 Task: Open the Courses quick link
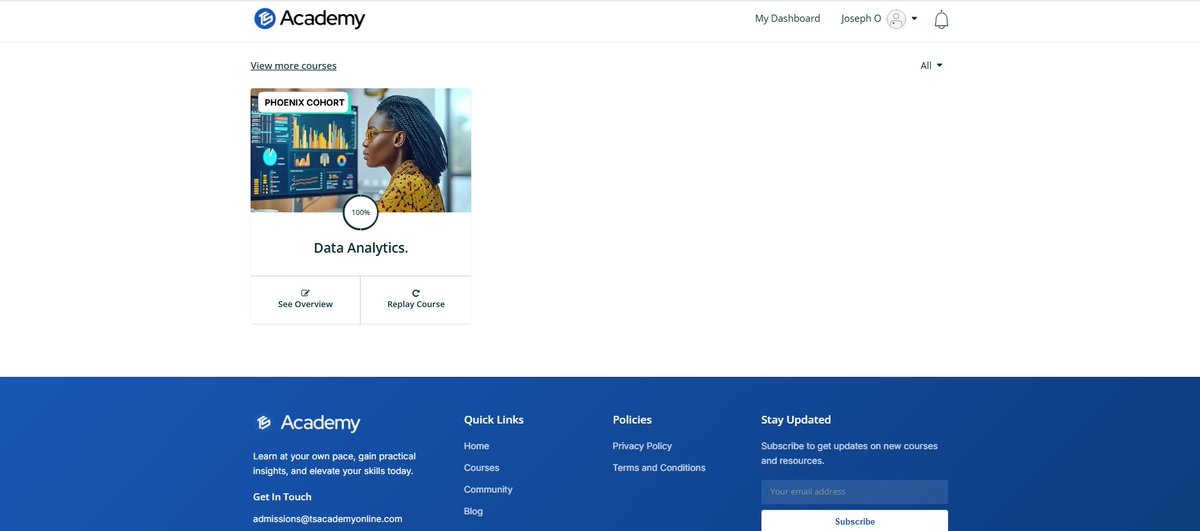(x=481, y=468)
